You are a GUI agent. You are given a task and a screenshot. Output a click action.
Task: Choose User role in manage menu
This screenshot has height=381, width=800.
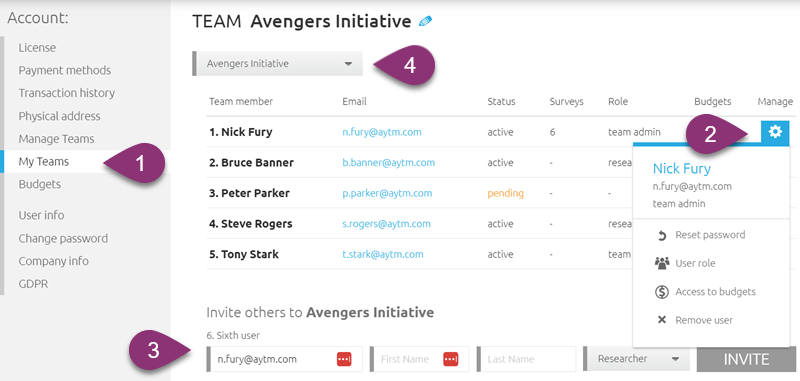(x=695, y=263)
